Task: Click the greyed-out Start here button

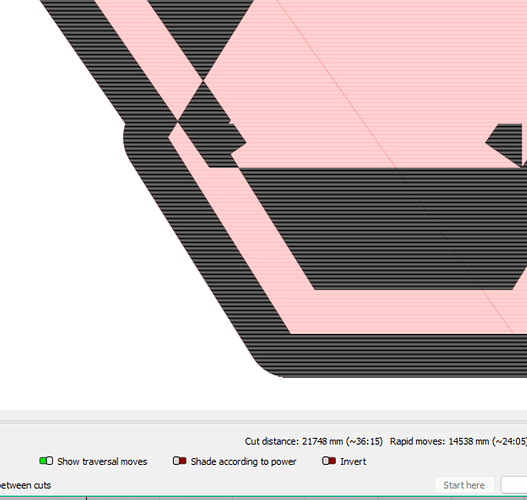Action: 464,485
